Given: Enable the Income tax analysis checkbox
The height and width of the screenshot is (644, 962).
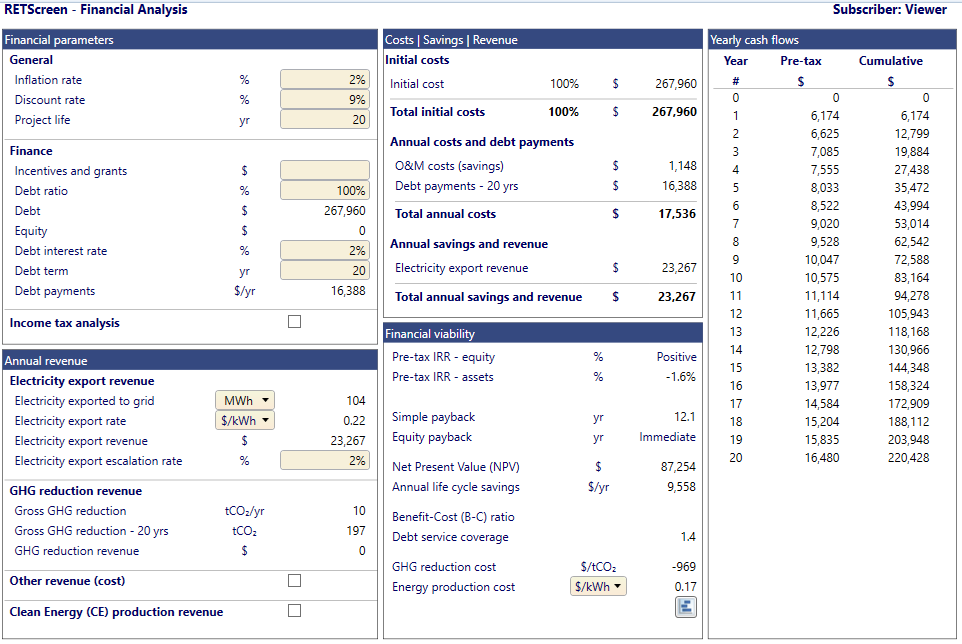Looking at the screenshot, I should [294, 321].
